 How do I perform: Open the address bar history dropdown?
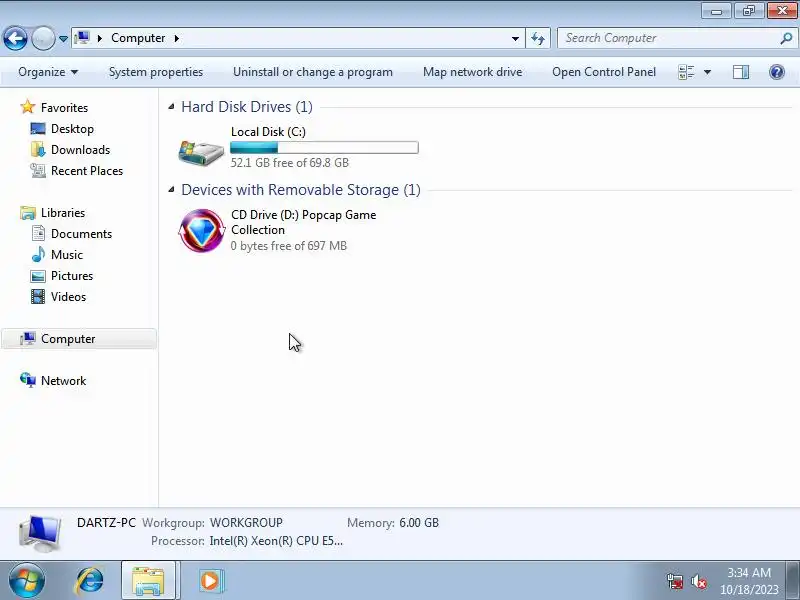(x=515, y=38)
